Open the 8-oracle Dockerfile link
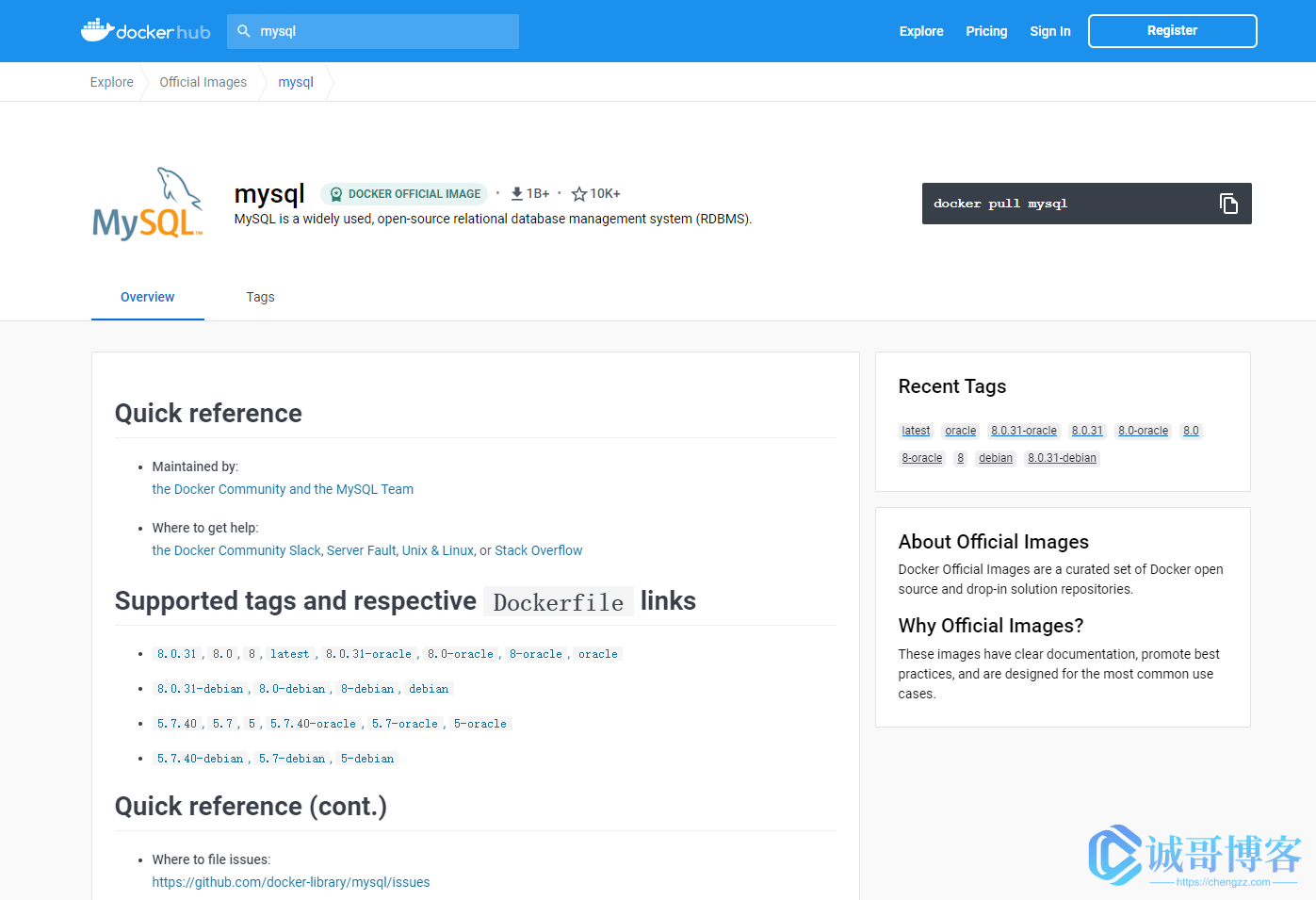Screen dimensions: 1316x900 coord(536,654)
